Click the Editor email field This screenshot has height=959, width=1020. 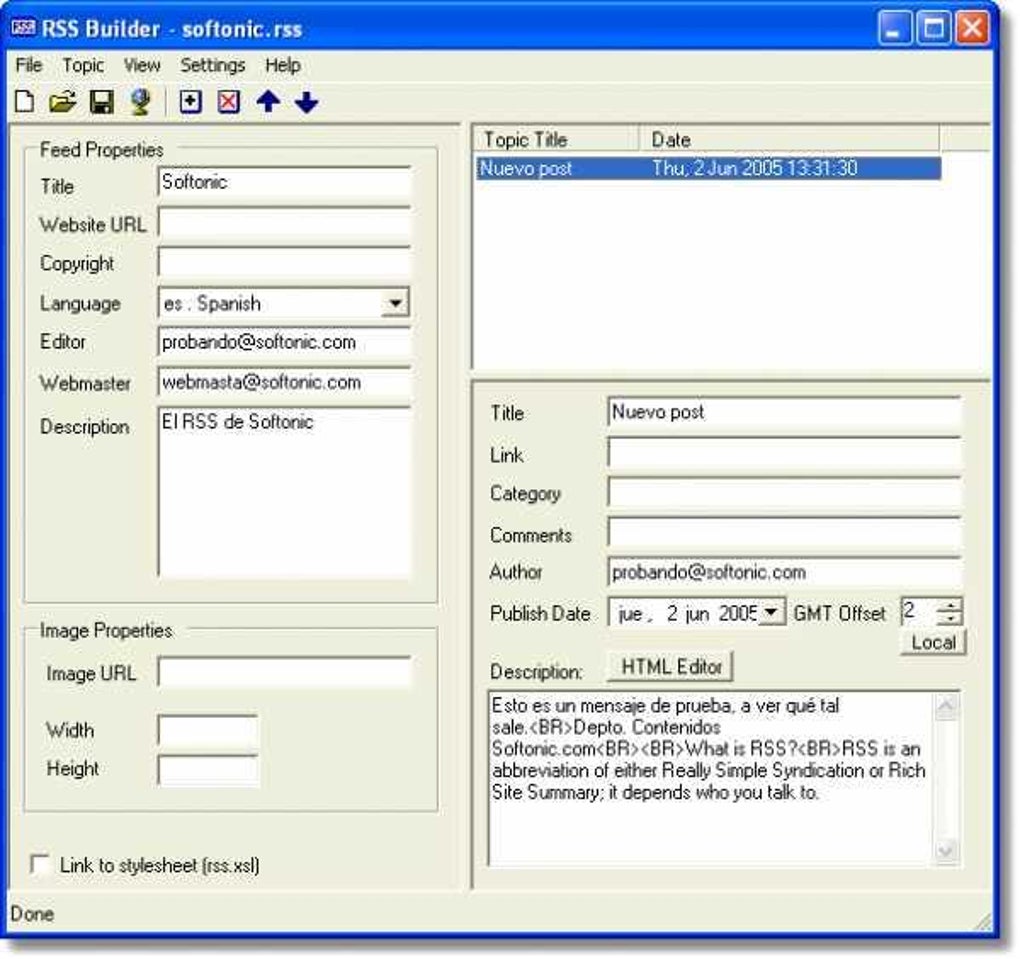point(284,342)
